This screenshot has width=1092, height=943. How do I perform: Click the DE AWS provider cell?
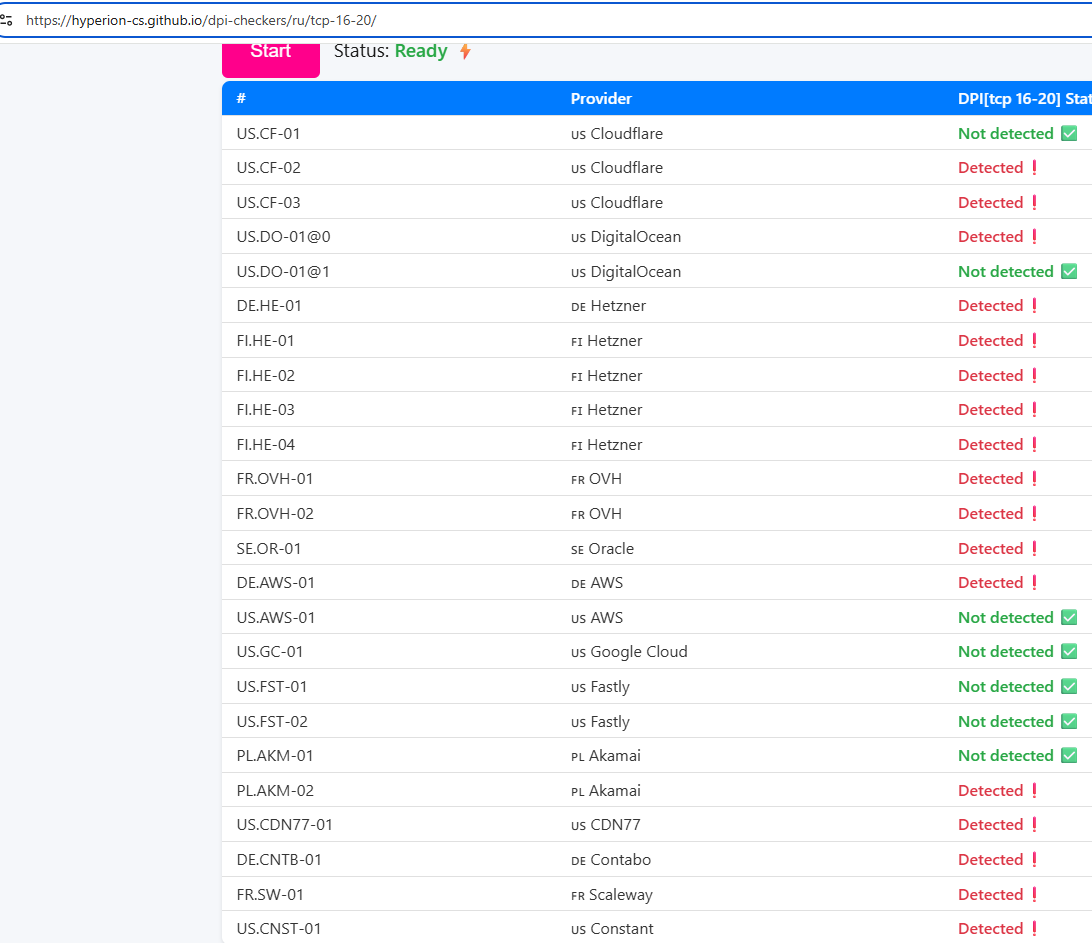pyautogui.click(x=597, y=582)
